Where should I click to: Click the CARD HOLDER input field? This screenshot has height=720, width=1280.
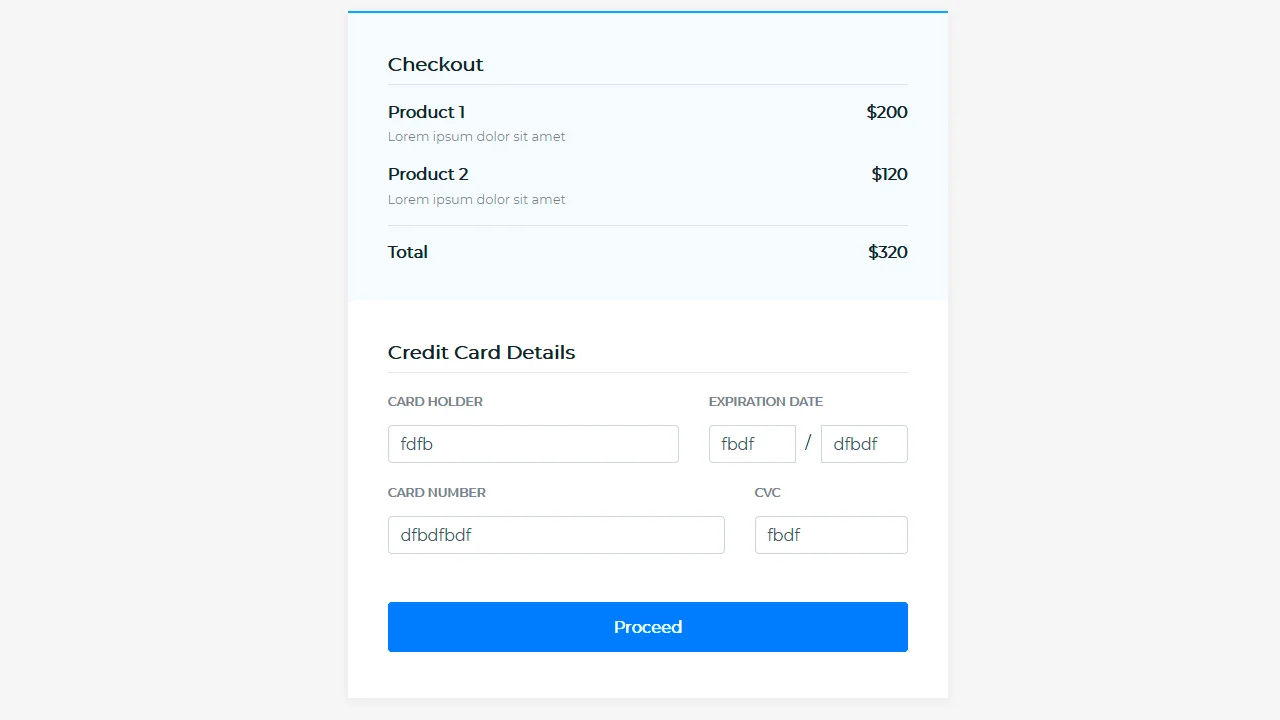click(x=533, y=444)
